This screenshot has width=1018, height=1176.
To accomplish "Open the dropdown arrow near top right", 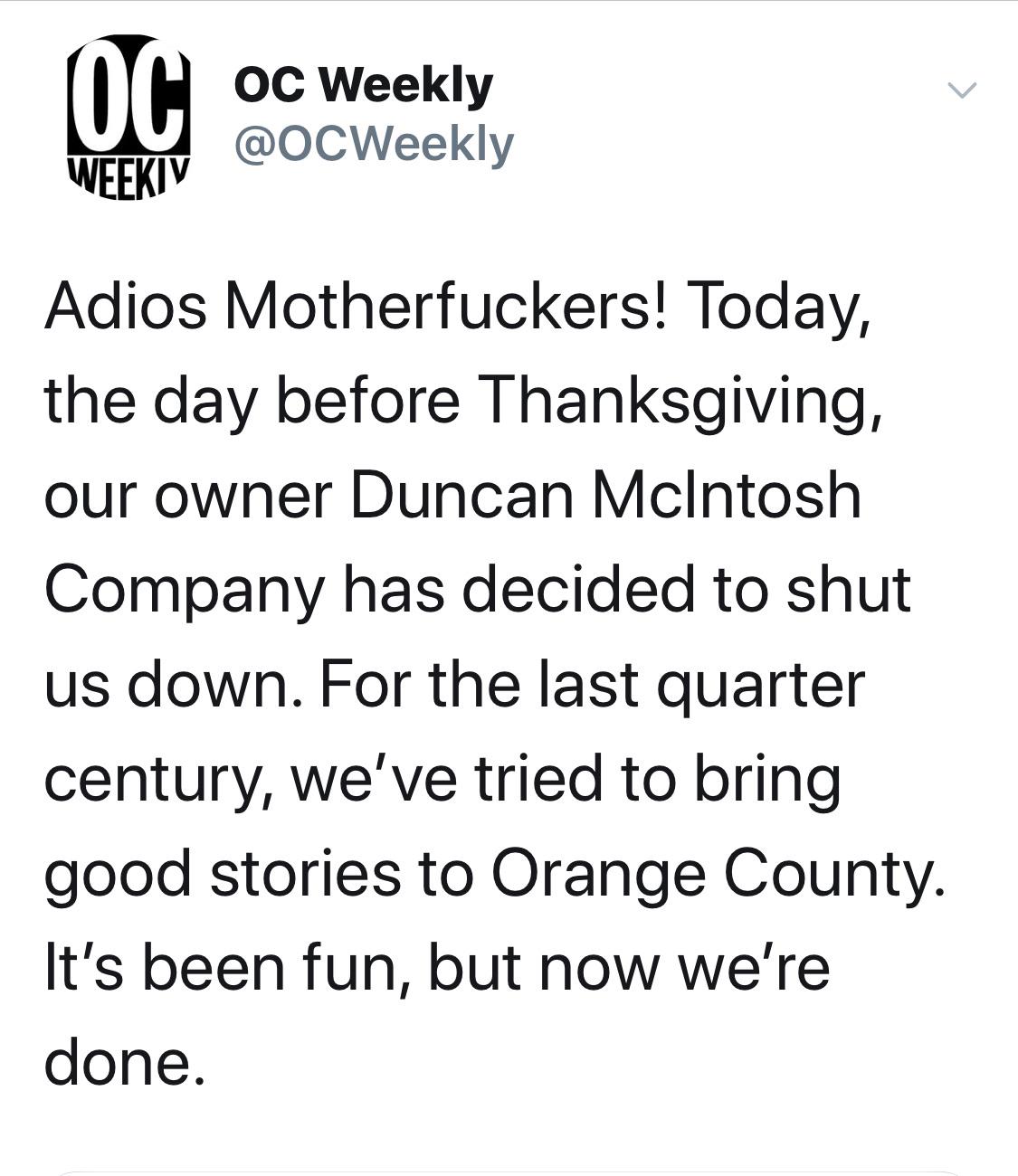I will pos(963,89).
